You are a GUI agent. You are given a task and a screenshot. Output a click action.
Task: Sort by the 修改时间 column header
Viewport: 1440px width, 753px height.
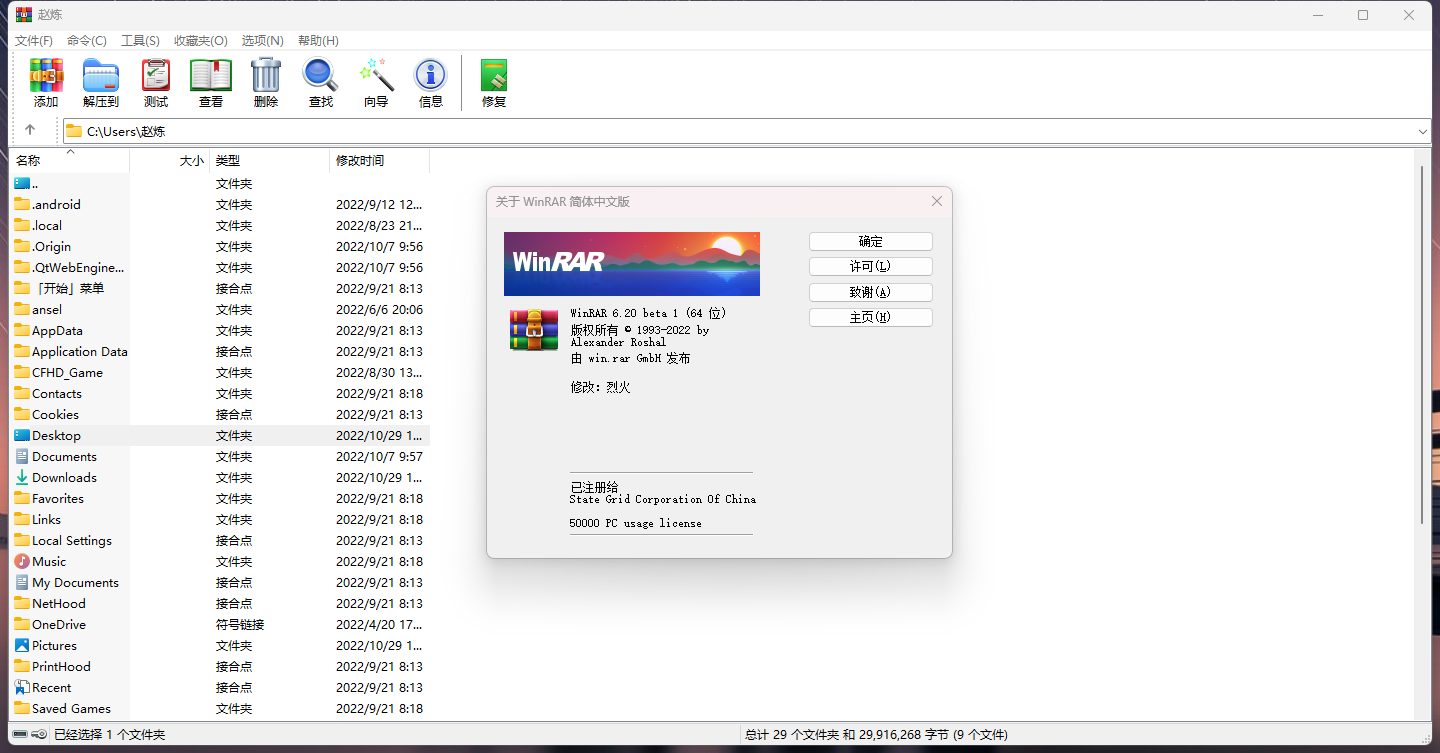click(380, 160)
